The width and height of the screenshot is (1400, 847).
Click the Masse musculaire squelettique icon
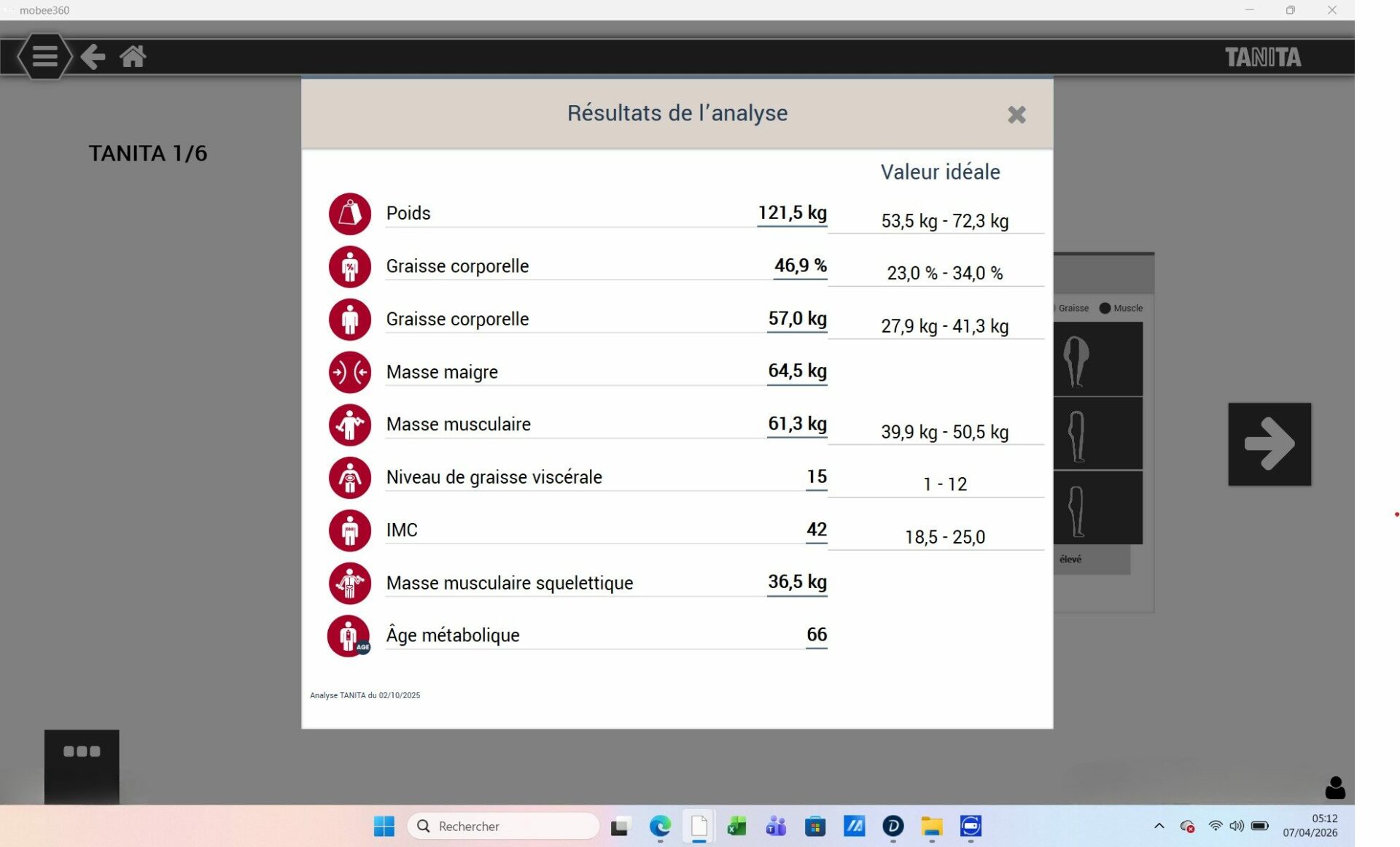point(349,583)
